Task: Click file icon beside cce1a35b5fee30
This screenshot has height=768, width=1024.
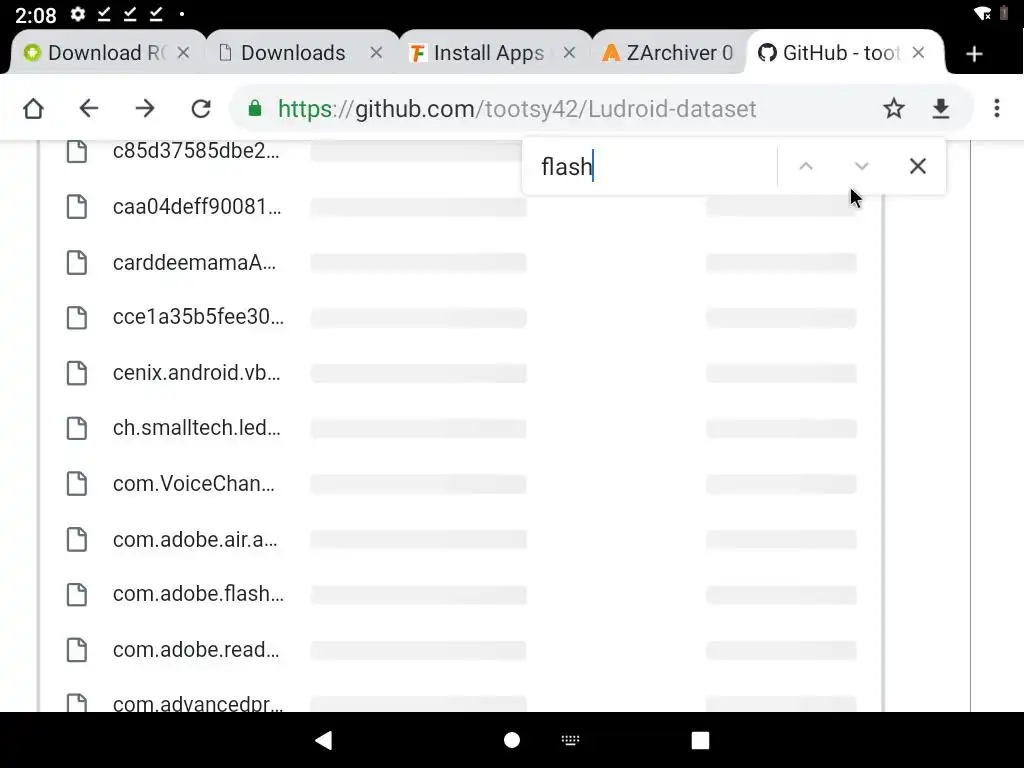Action: (x=77, y=317)
